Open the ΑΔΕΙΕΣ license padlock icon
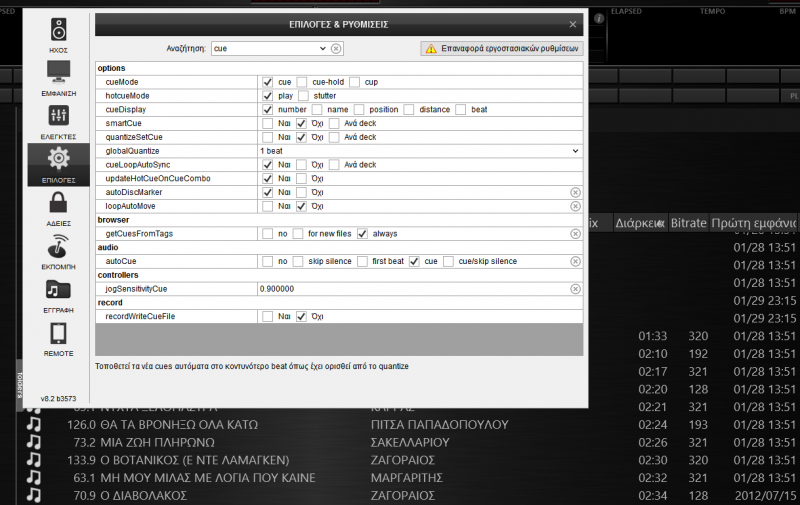Image resolution: width=800 pixels, height=505 pixels. 58,204
